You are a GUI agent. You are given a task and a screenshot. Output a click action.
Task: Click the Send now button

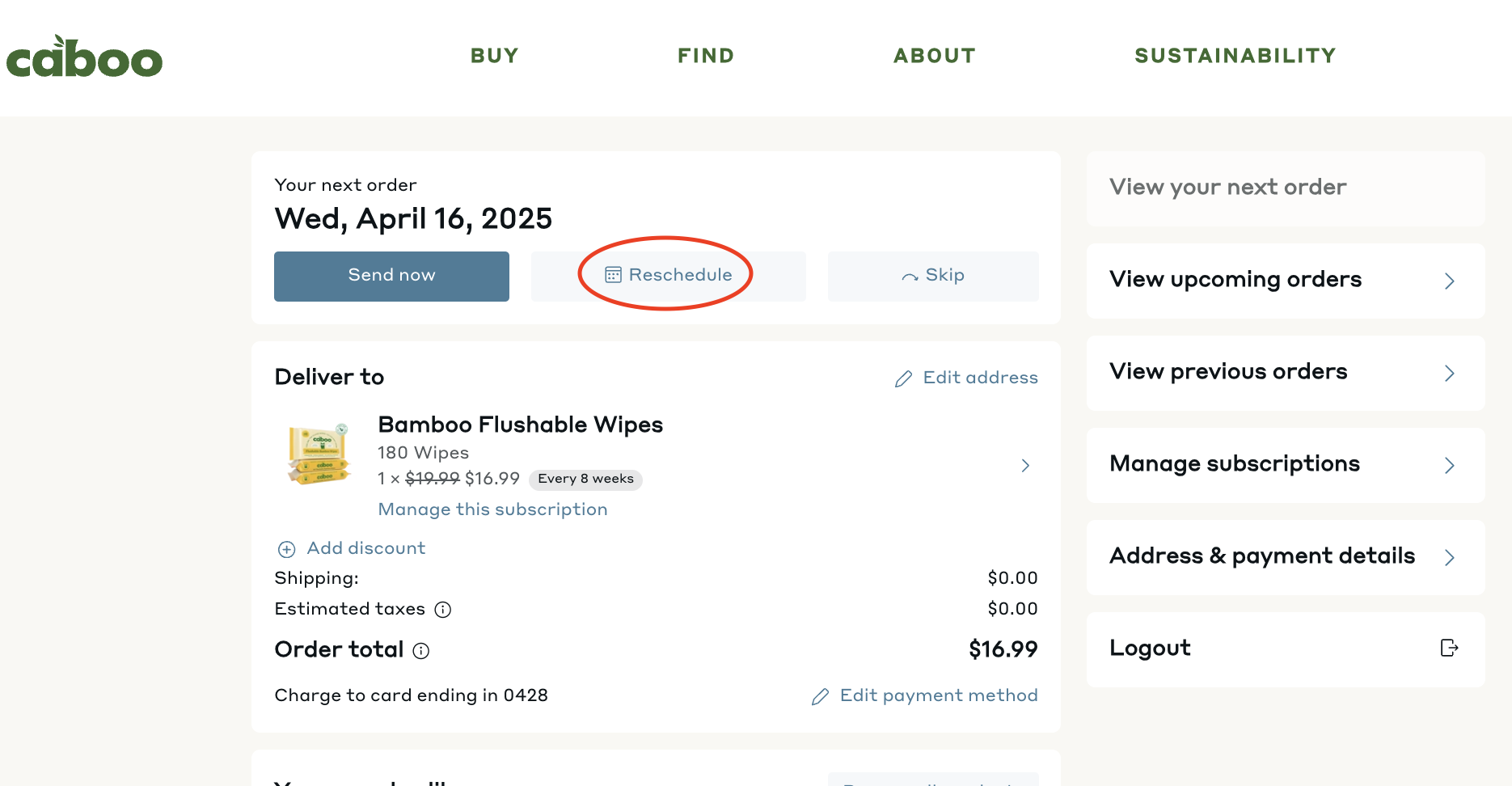(x=391, y=276)
